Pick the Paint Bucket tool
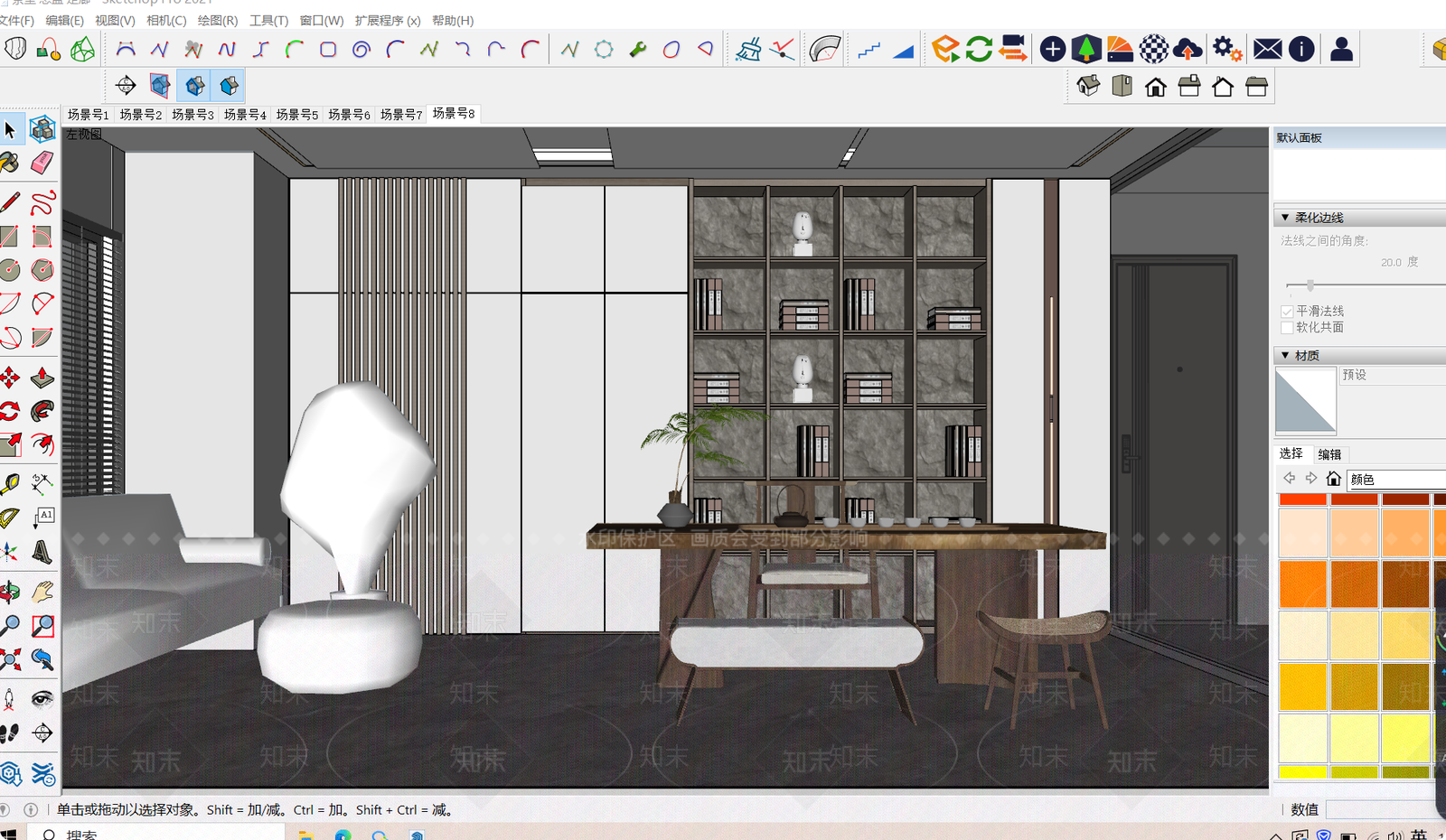The width and height of the screenshot is (1446, 840). click(x=10, y=163)
